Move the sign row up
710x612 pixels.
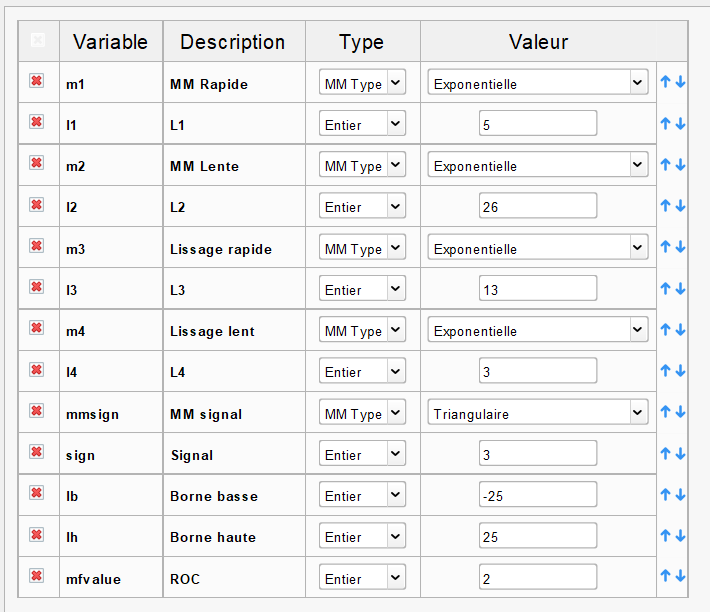(x=666, y=454)
